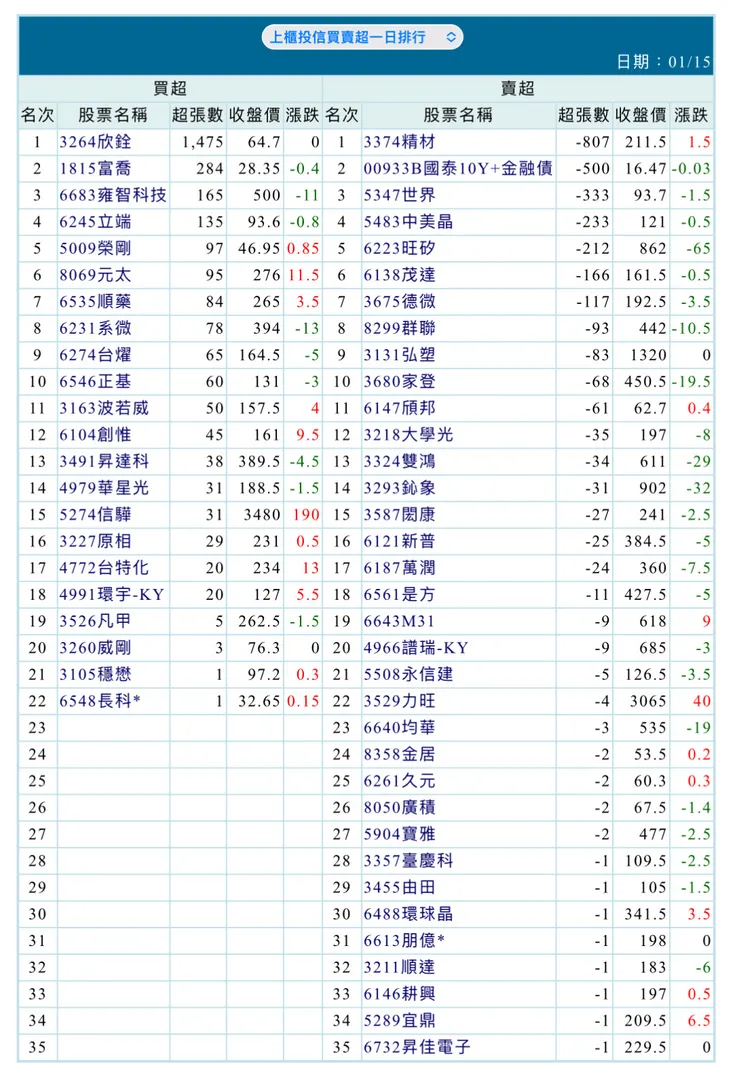Open stock link 6546正基

pyautogui.click(x=95, y=382)
